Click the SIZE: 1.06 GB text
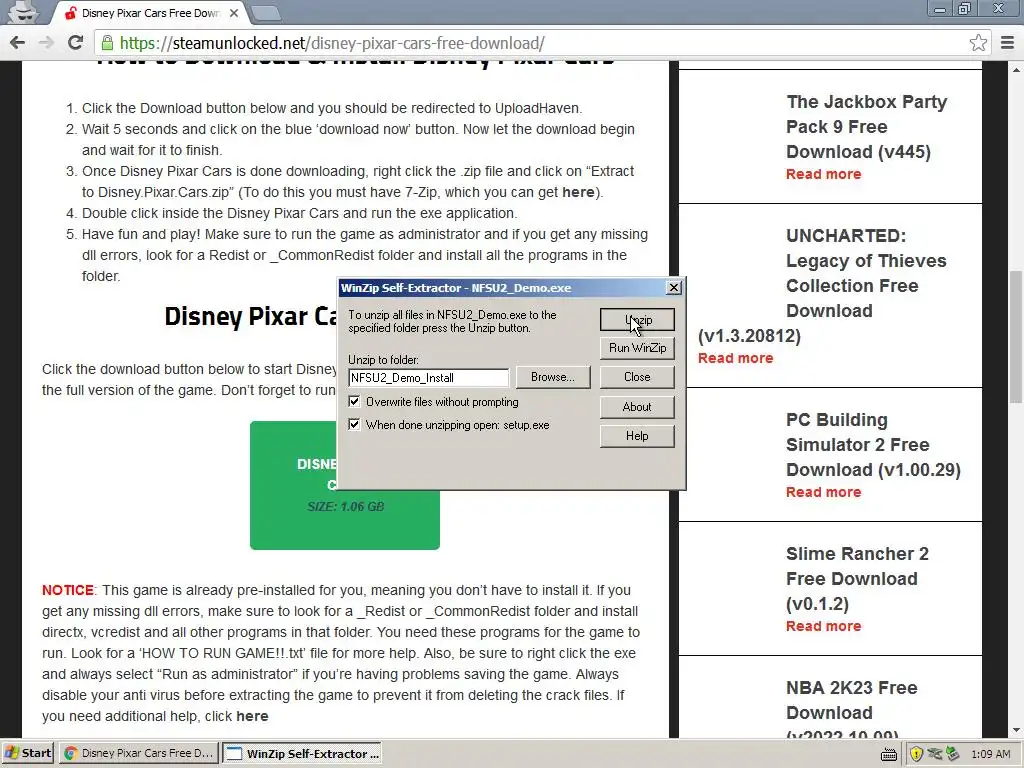 tap(345, 507)
